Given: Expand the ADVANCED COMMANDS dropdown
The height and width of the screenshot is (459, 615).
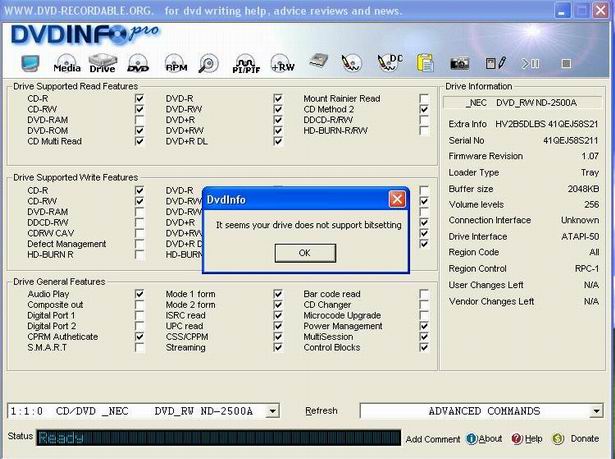Looking at the screenshot, I should click(x=481, y=411).
